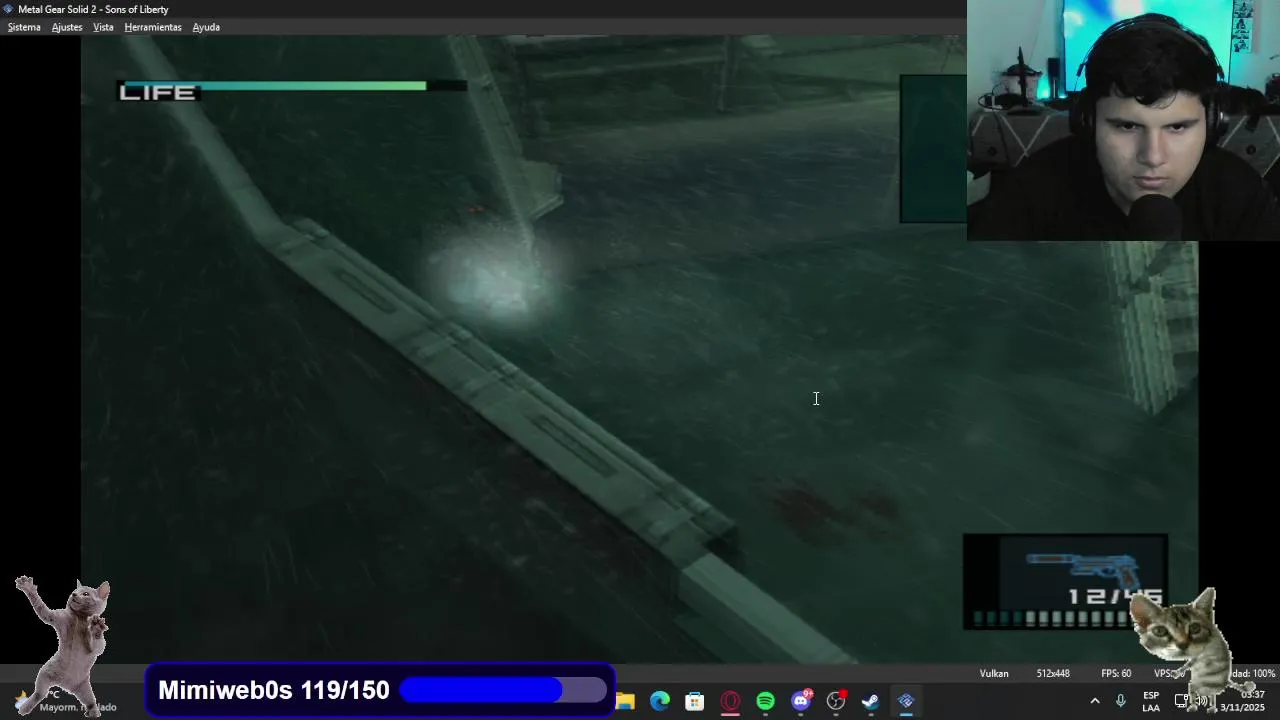
Task: Click the LIFE health bar in game
Action: [292, 91]
